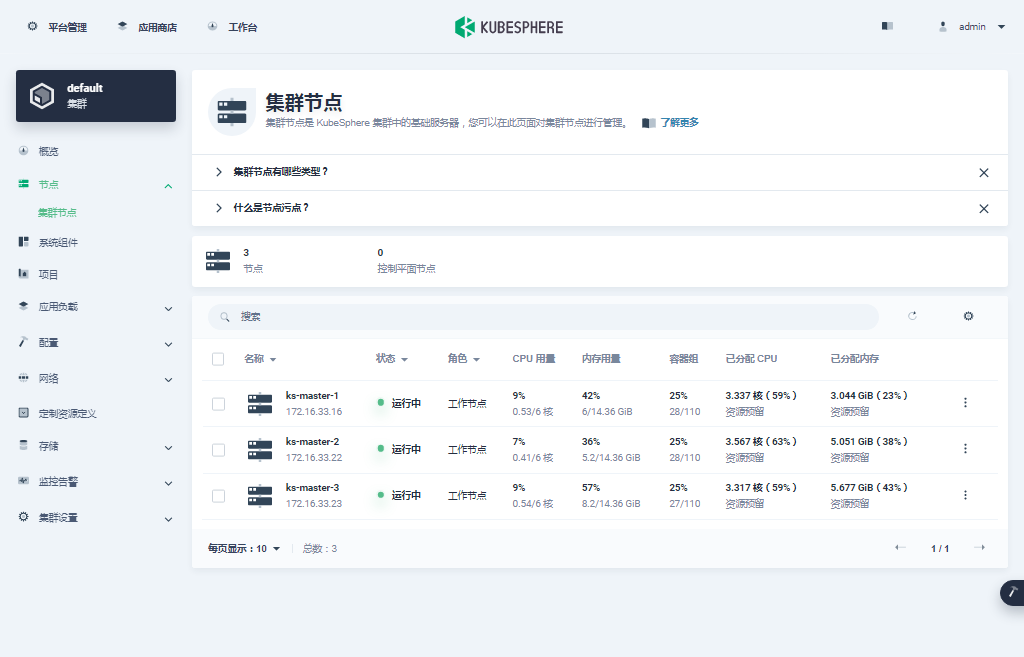Open more actions for ks-master-3

(x=965, y=495)
